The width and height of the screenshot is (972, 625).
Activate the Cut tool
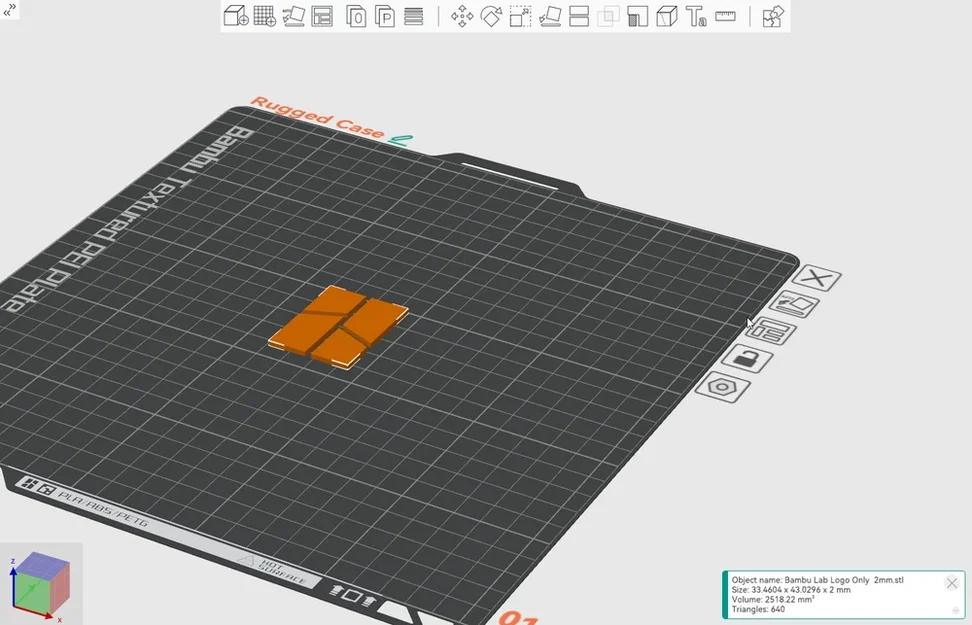coord(579,16)
